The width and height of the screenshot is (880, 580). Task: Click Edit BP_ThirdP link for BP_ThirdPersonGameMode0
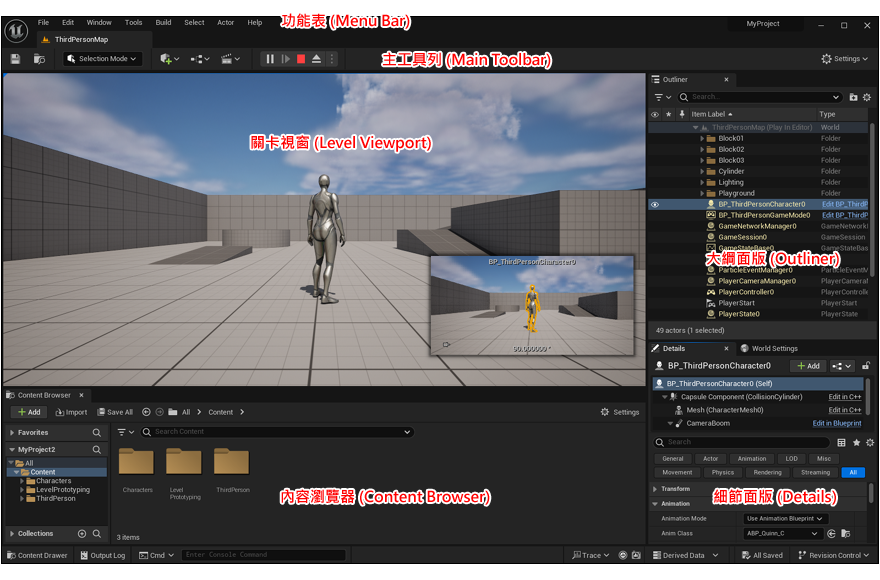(x=845, y=215)
